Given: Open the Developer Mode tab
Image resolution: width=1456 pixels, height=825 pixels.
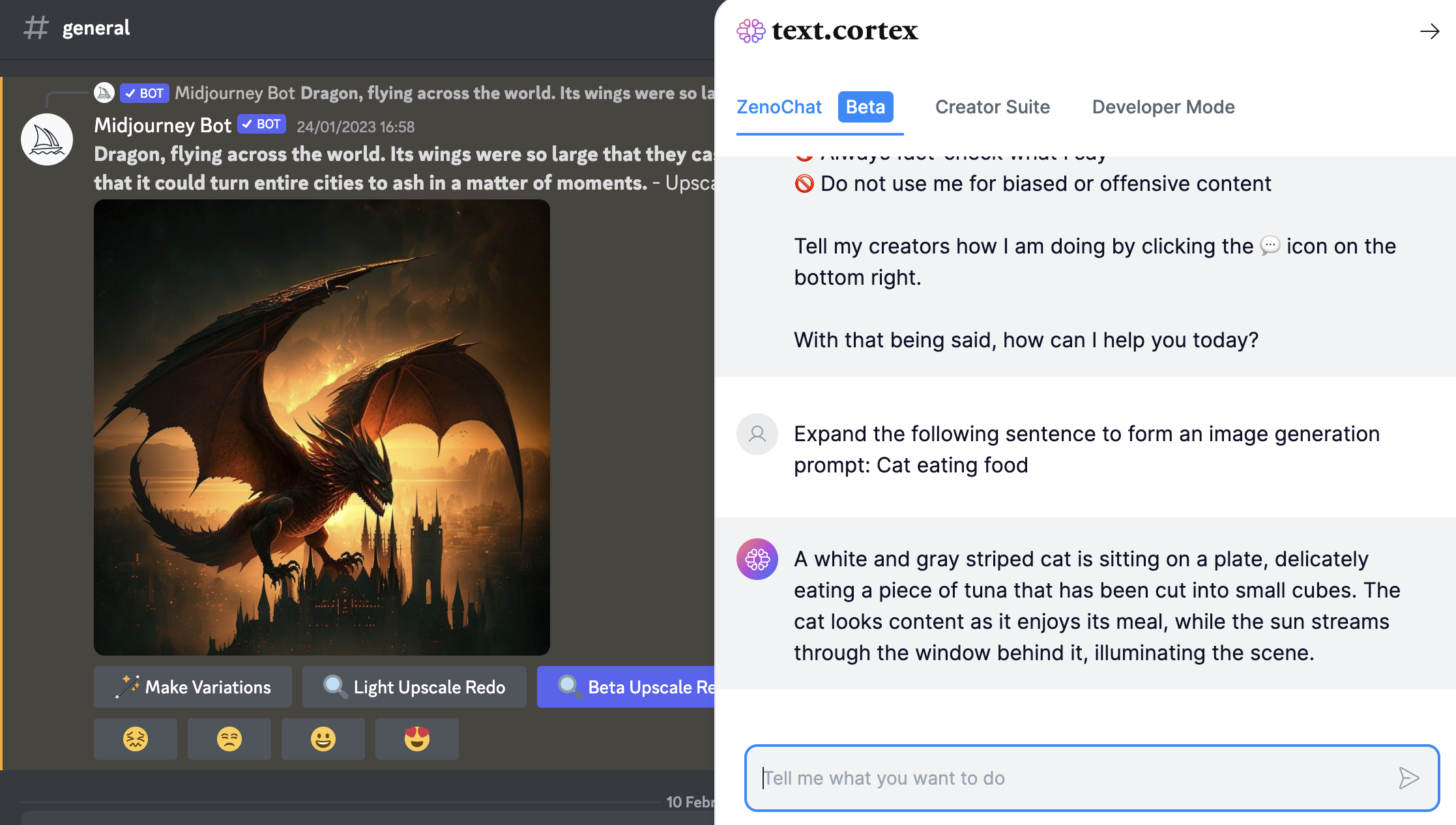Looking at the screenshot, I should (x=1163, y=107).
